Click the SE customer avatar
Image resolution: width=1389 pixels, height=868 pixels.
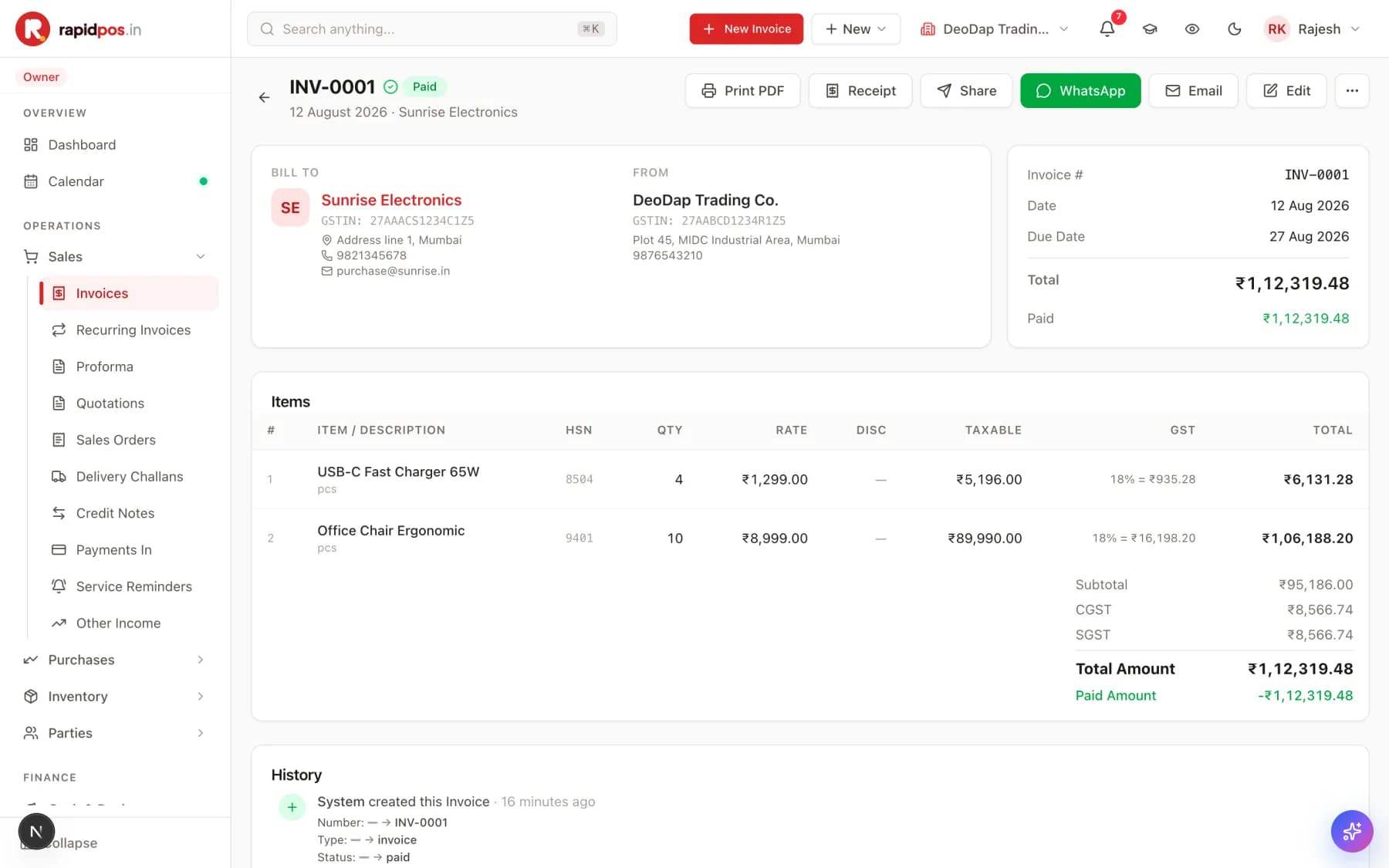290,208
